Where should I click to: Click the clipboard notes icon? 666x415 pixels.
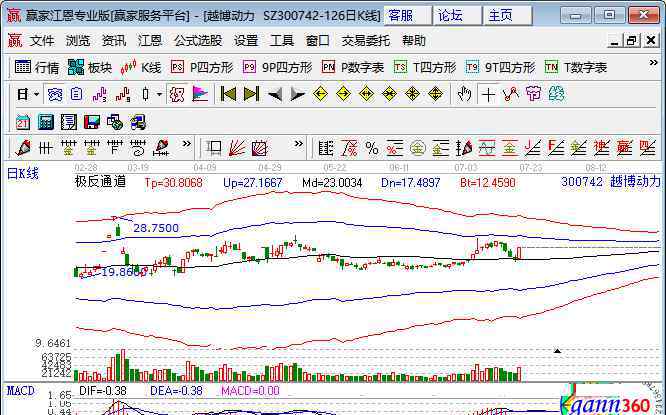click(x=76, y=94)
